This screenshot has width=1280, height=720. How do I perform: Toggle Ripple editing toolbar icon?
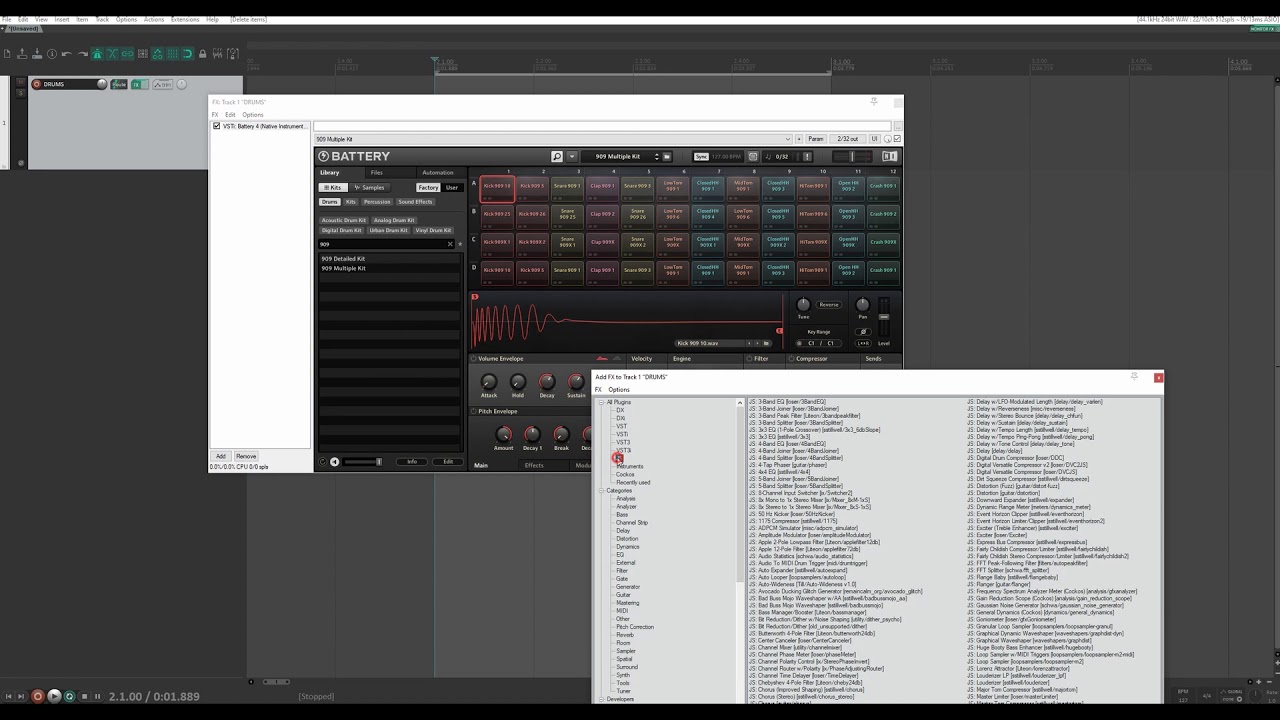click(142, 54)
